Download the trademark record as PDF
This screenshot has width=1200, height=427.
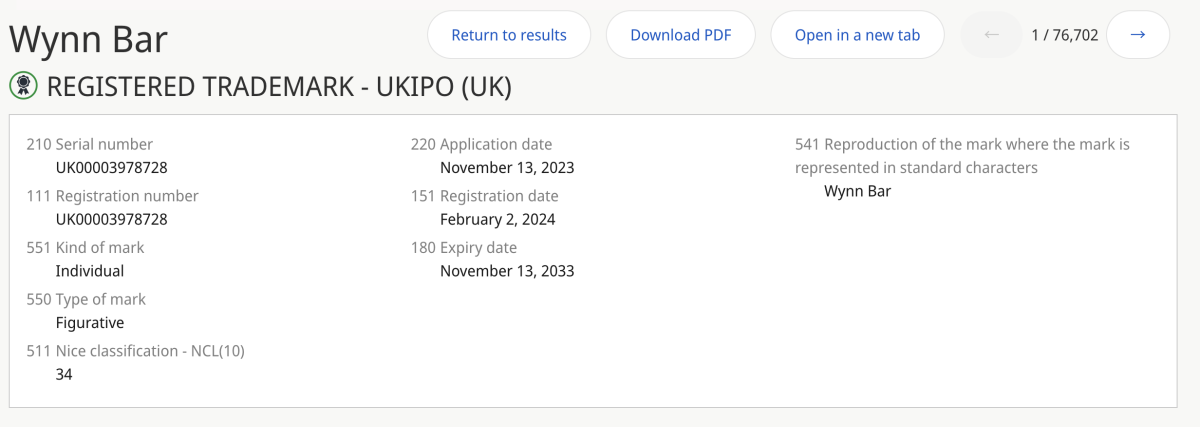681,35
